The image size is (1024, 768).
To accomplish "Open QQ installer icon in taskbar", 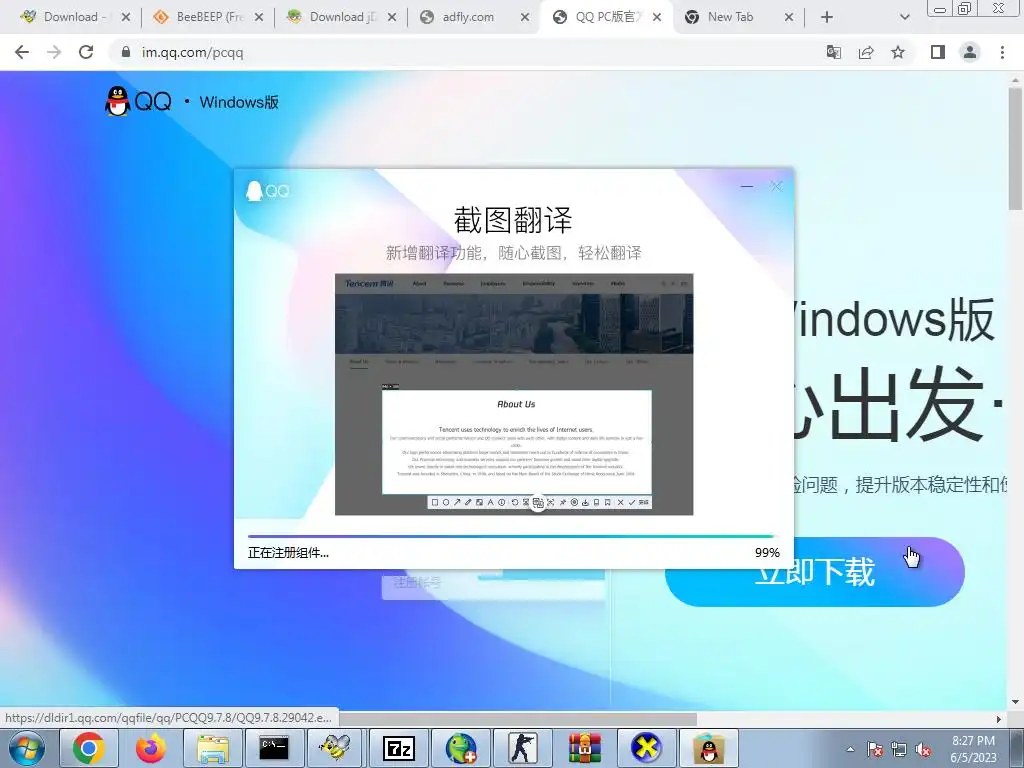I will tap(709, 748).
